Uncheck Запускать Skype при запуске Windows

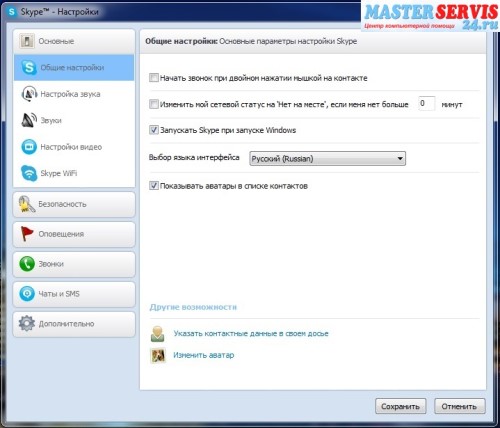(x=154, y=130)
